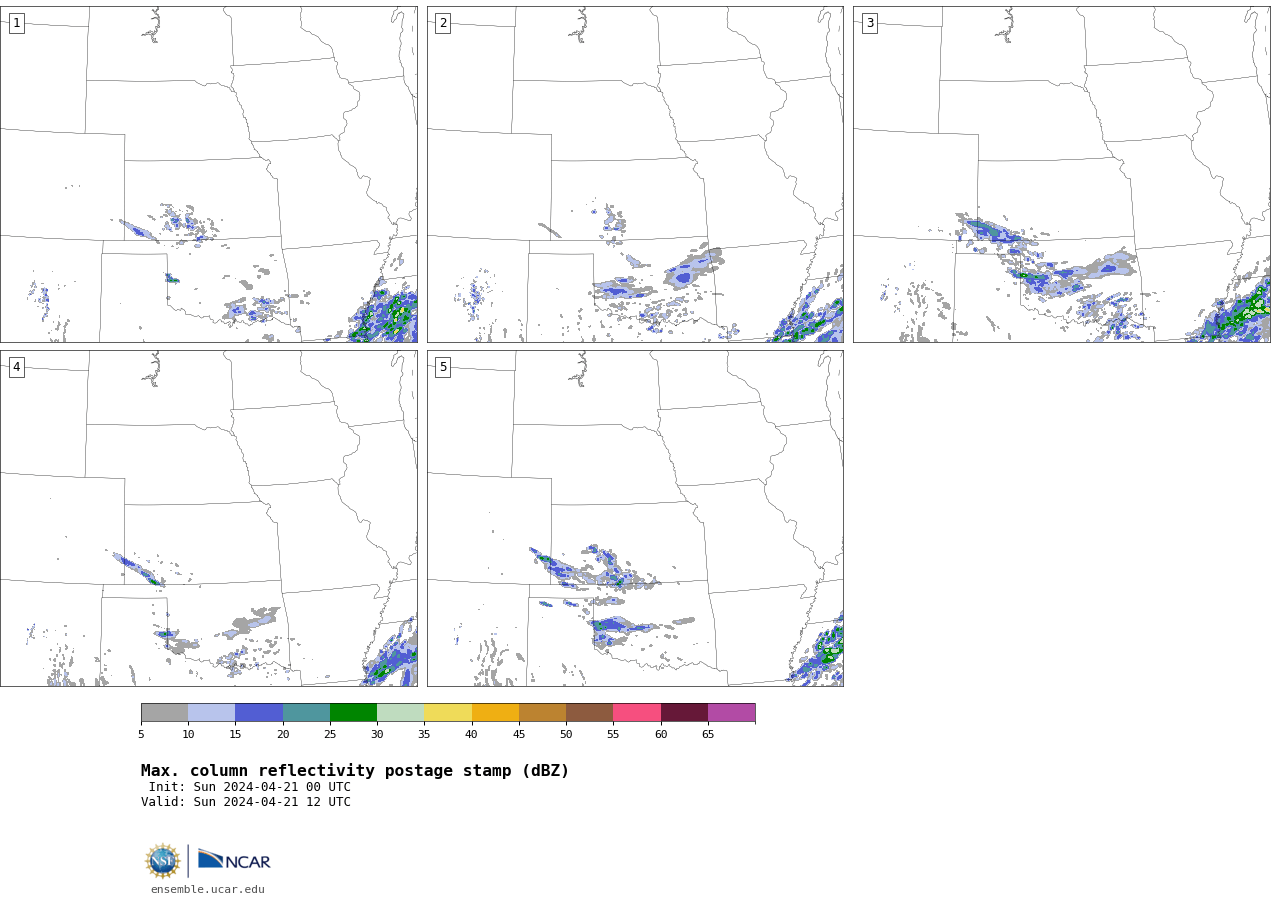Open the ensemble.ucar.edu link
The image size is (1280, 901).
[208, 890]
